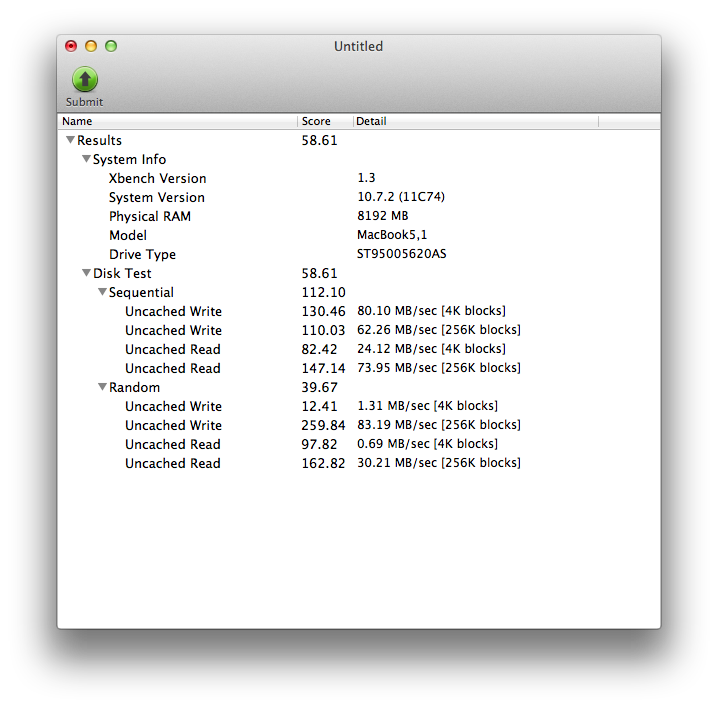Select the Results row label
The height and width of the screenshot is (708, 718).
[99, 140]
